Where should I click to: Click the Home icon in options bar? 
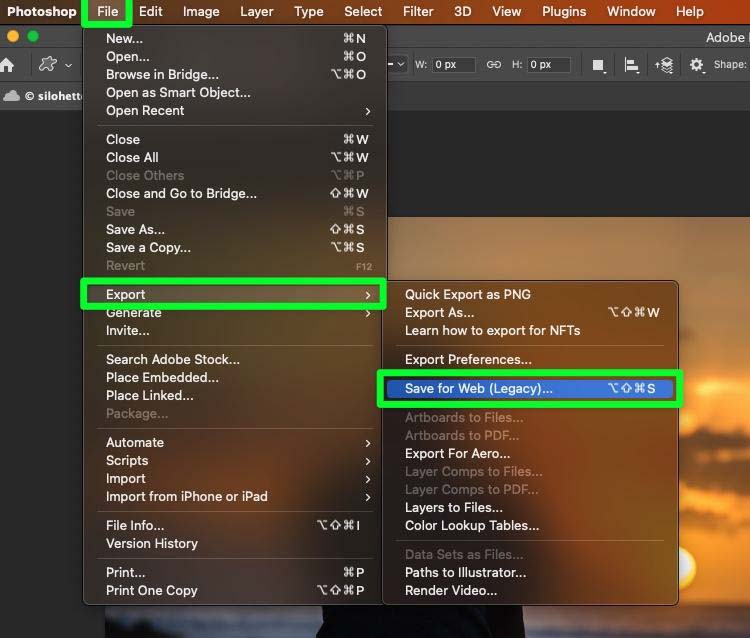[x=7, y=65]
